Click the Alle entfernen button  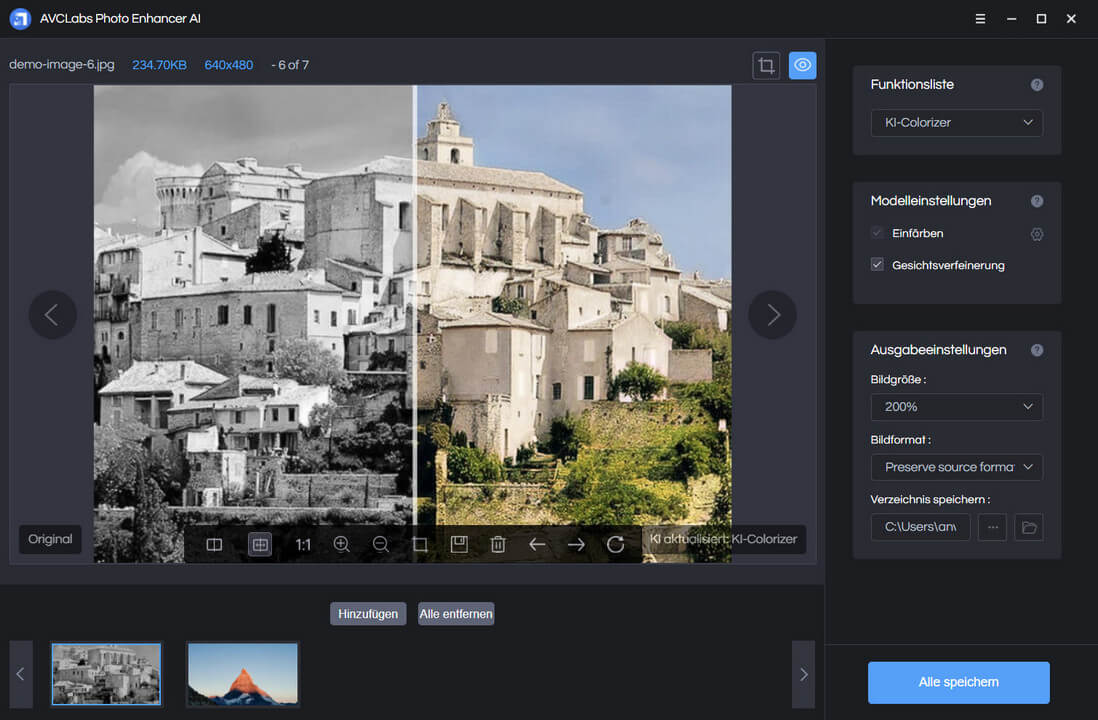click(x=456, y=614)
